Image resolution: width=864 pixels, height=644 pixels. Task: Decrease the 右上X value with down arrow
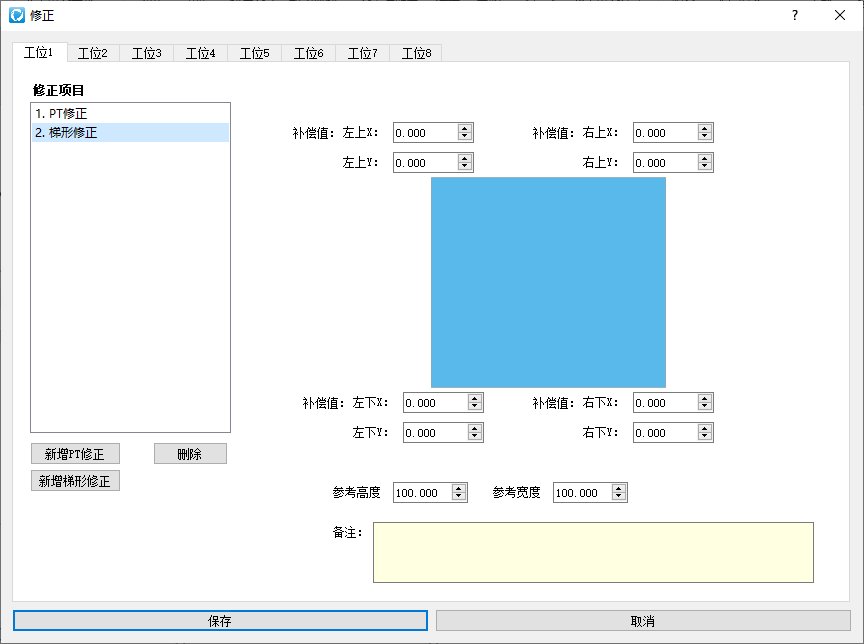point(705,137)
